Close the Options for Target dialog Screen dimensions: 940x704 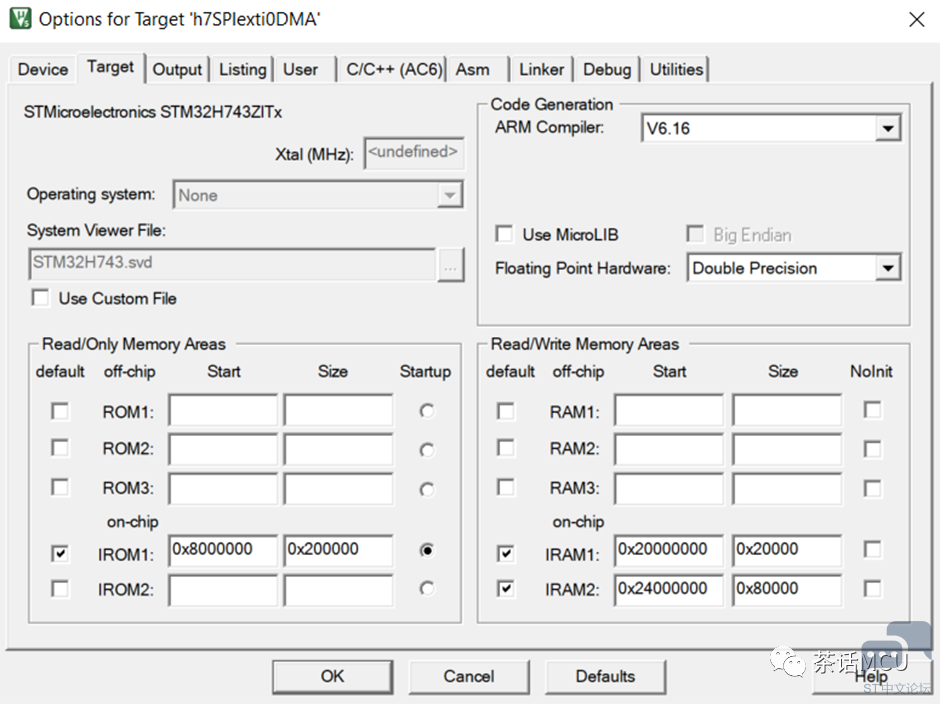916,20
